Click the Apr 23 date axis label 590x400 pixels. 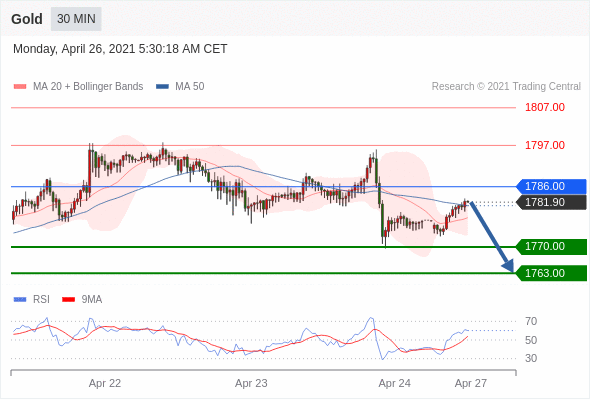pyautogui.click(x=251, y=383)
